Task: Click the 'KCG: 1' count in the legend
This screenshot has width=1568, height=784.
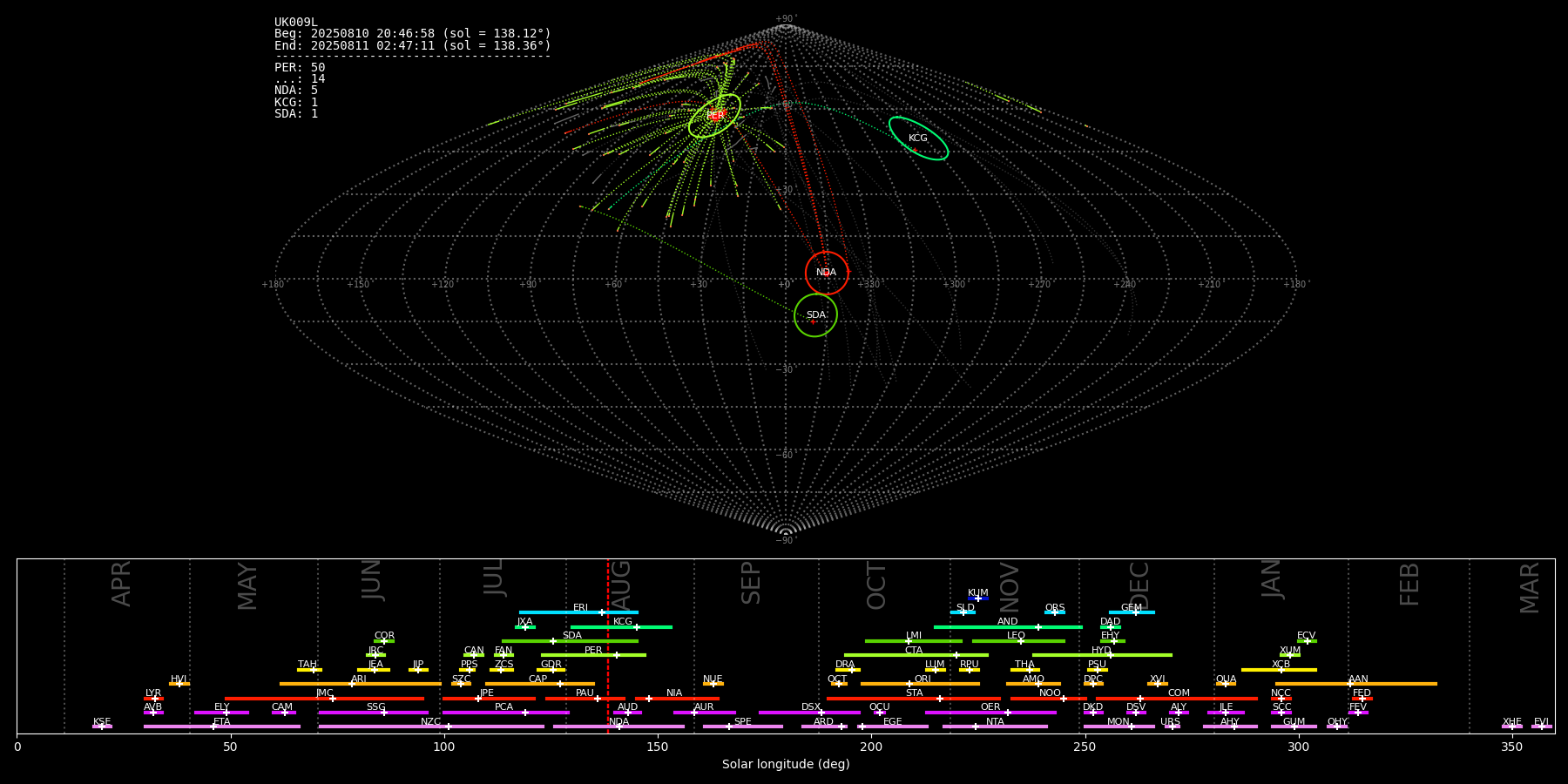Action: point(296,102)
